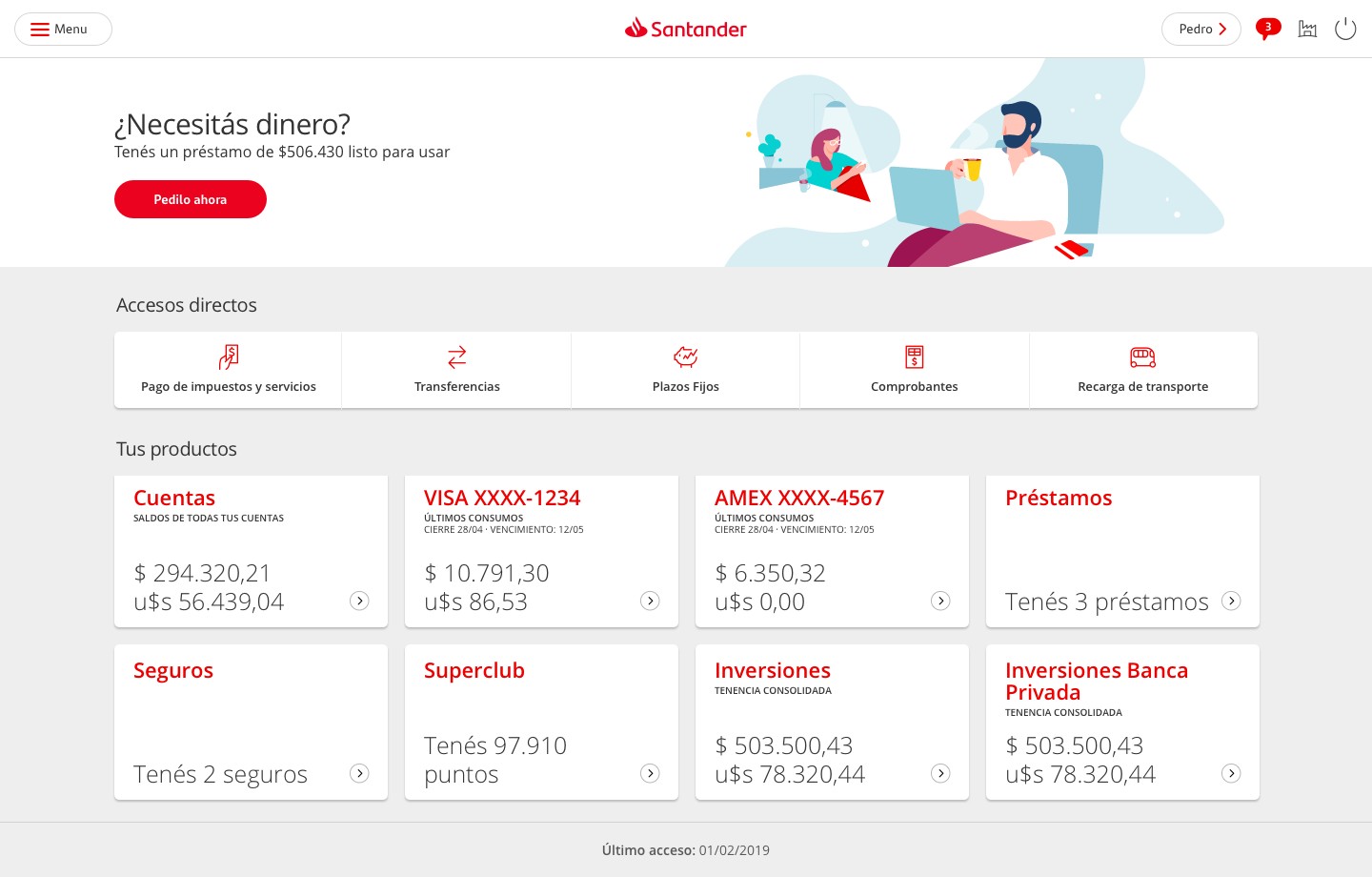Click the Santander logo
The height and width of the screenshot is (877, 1372).
(686, 29)
